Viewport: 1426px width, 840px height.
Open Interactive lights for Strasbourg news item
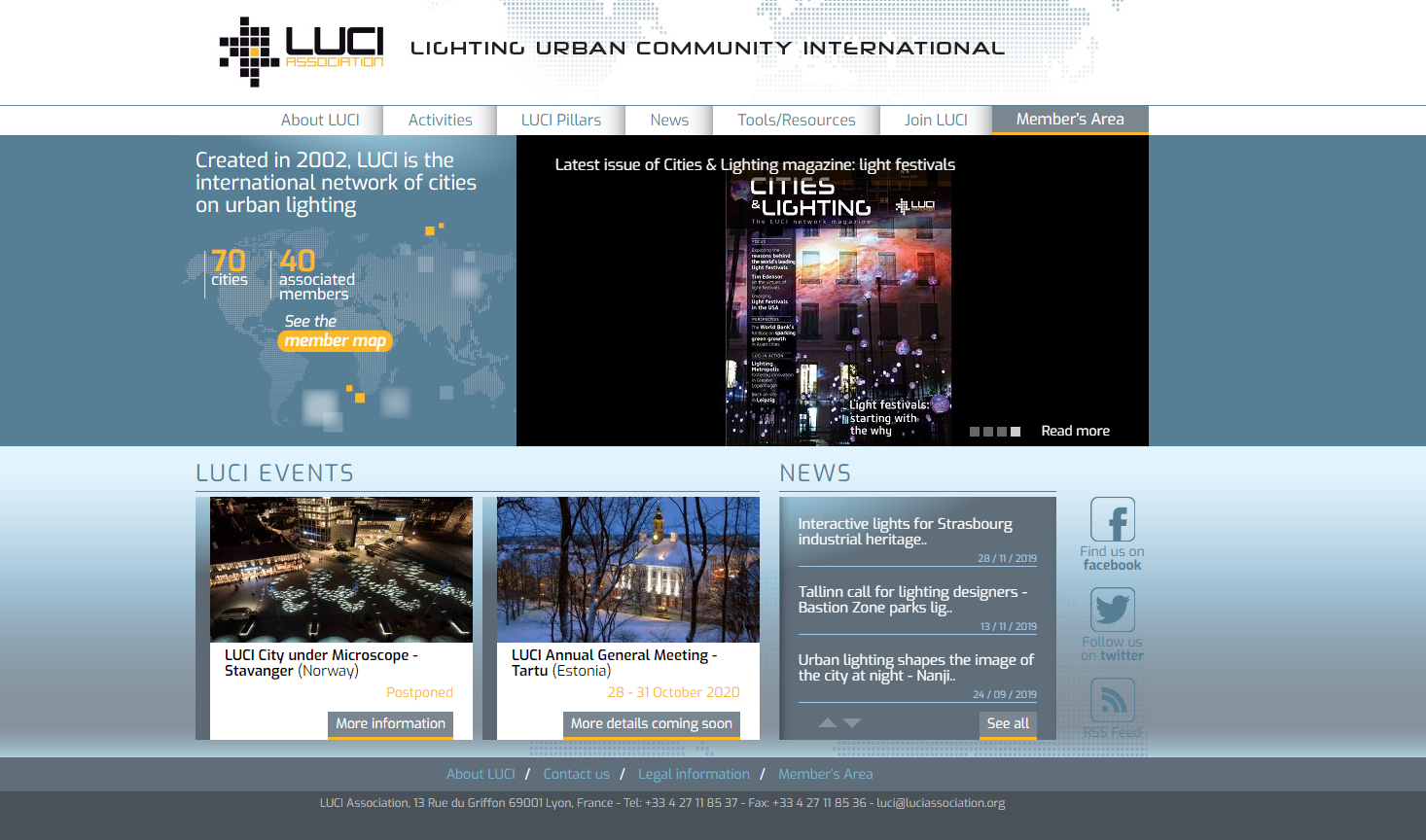click(x=905, y=532)
